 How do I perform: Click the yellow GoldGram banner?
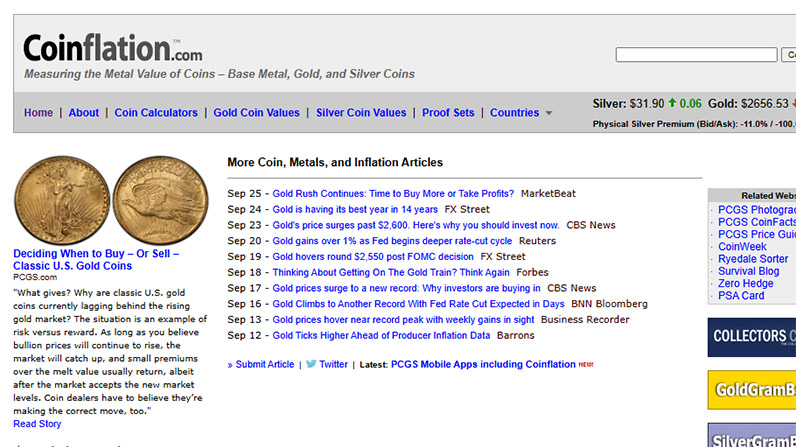click(752, 390)
